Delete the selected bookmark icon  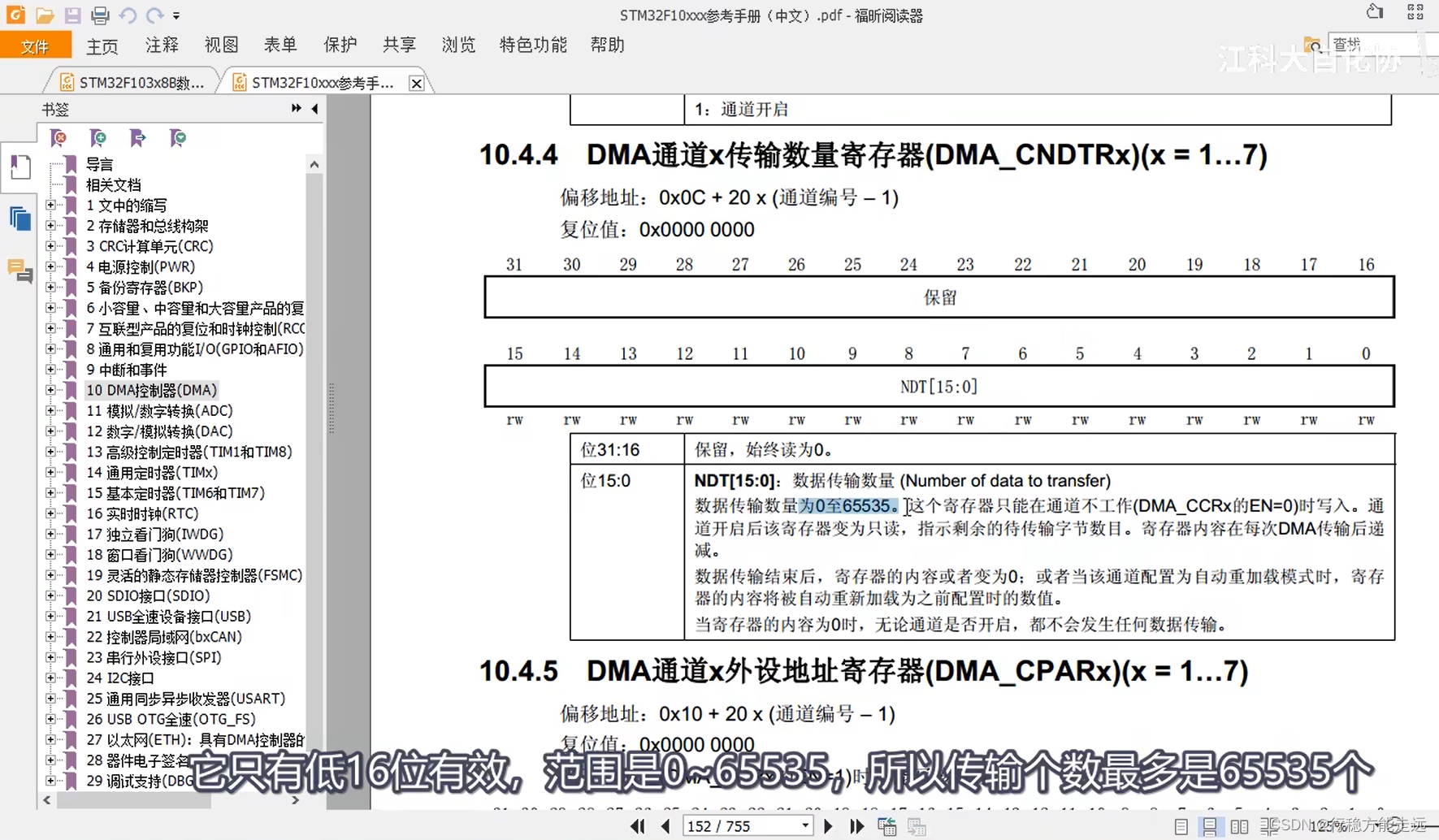pos(59,138)
